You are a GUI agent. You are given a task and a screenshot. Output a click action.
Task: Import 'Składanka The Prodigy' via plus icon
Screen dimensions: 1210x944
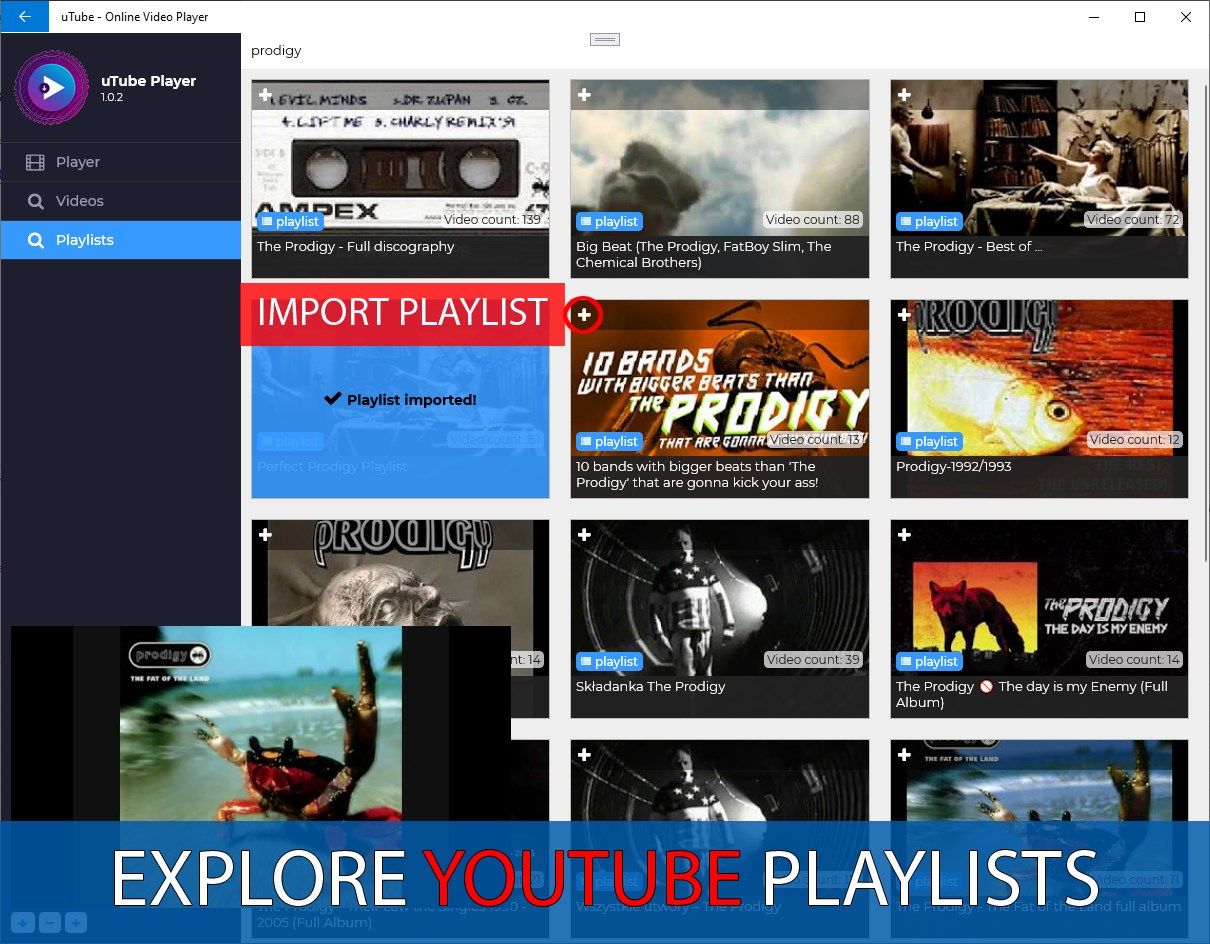(585, 535)
